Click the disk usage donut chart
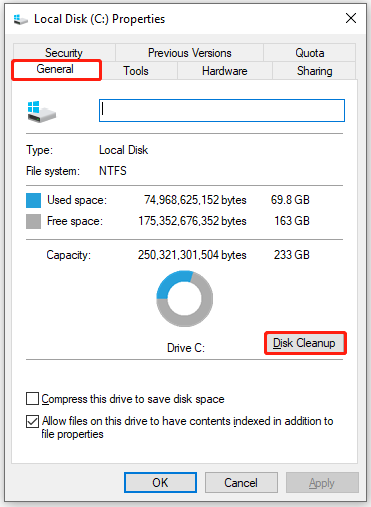371x507 pixels. pos(185,299)
